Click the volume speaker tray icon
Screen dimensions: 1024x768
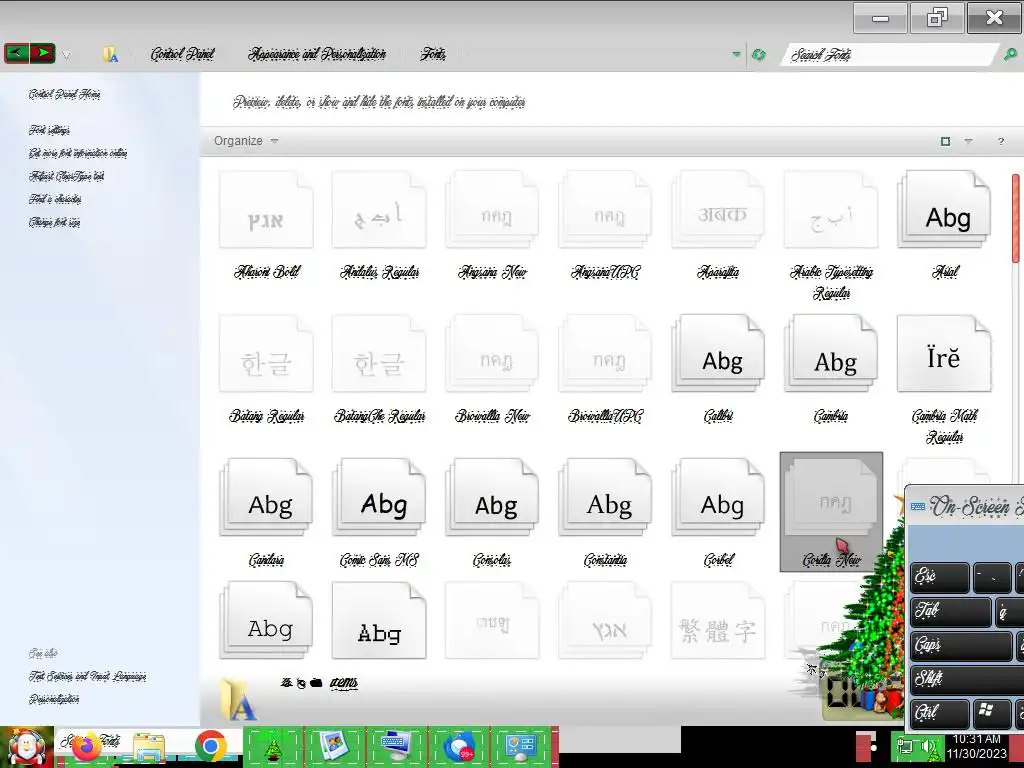[x=928, y=746]
